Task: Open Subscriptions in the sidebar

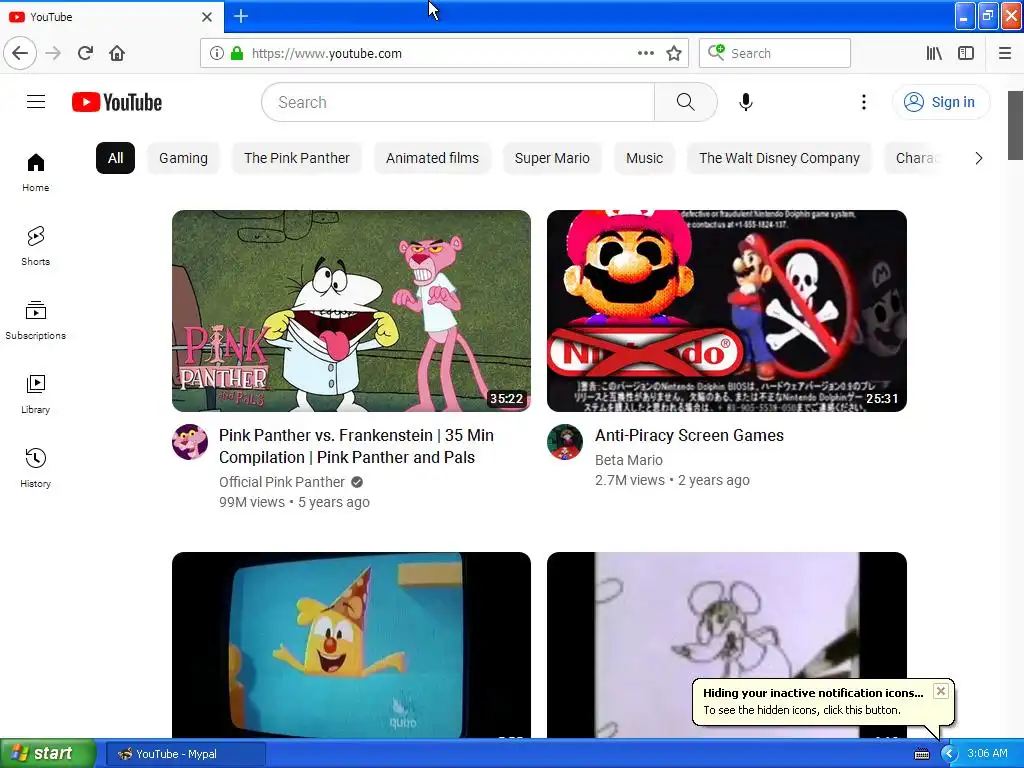Action: 36,320
